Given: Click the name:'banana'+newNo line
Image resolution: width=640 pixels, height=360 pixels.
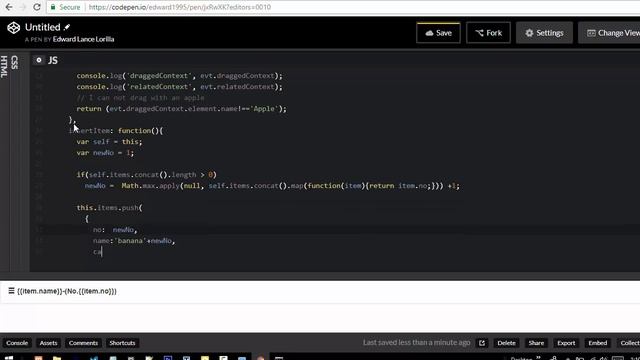Looking at the screenshot, I should click(x=134, y=241).
